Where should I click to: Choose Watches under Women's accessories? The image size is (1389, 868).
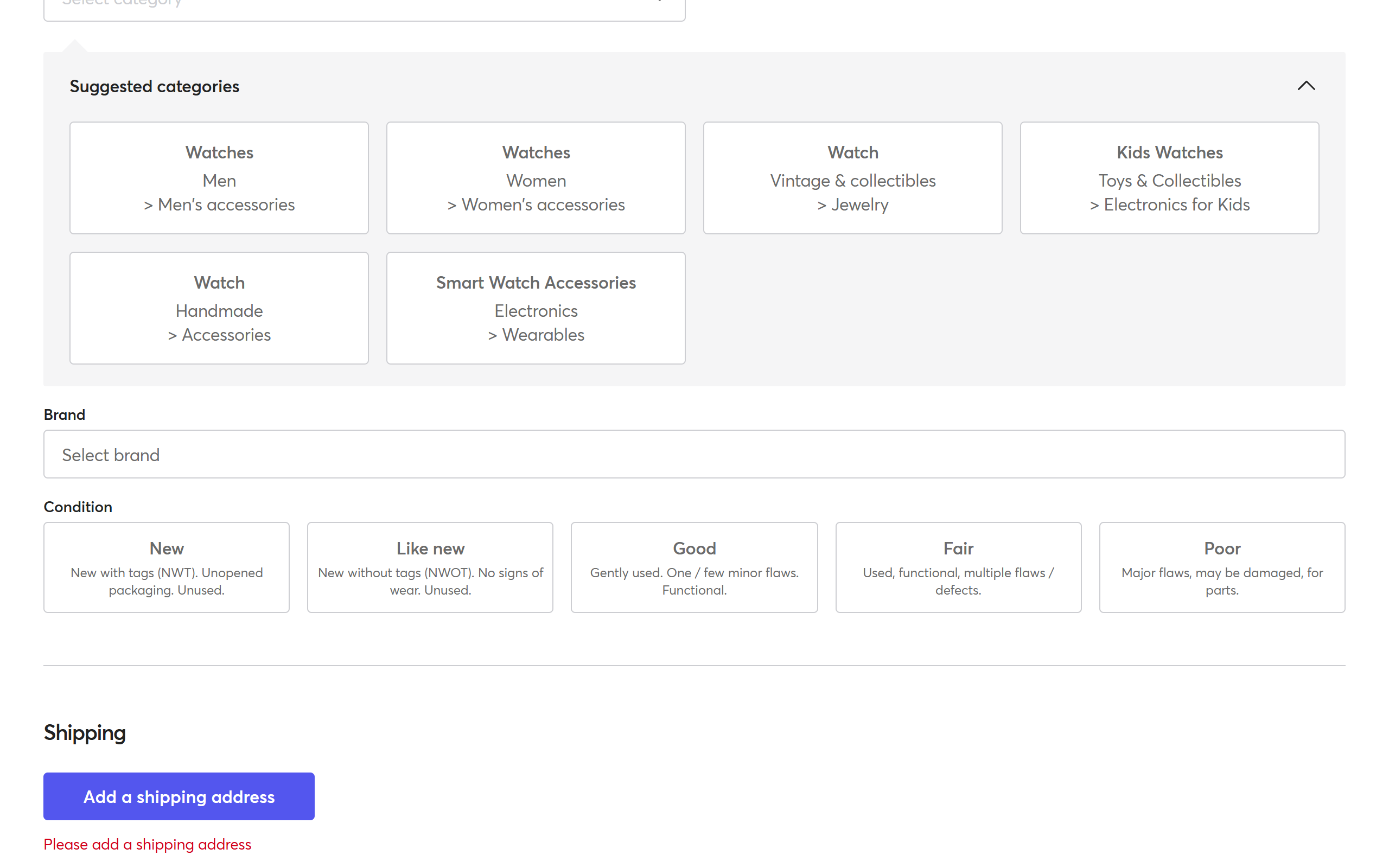536,178
